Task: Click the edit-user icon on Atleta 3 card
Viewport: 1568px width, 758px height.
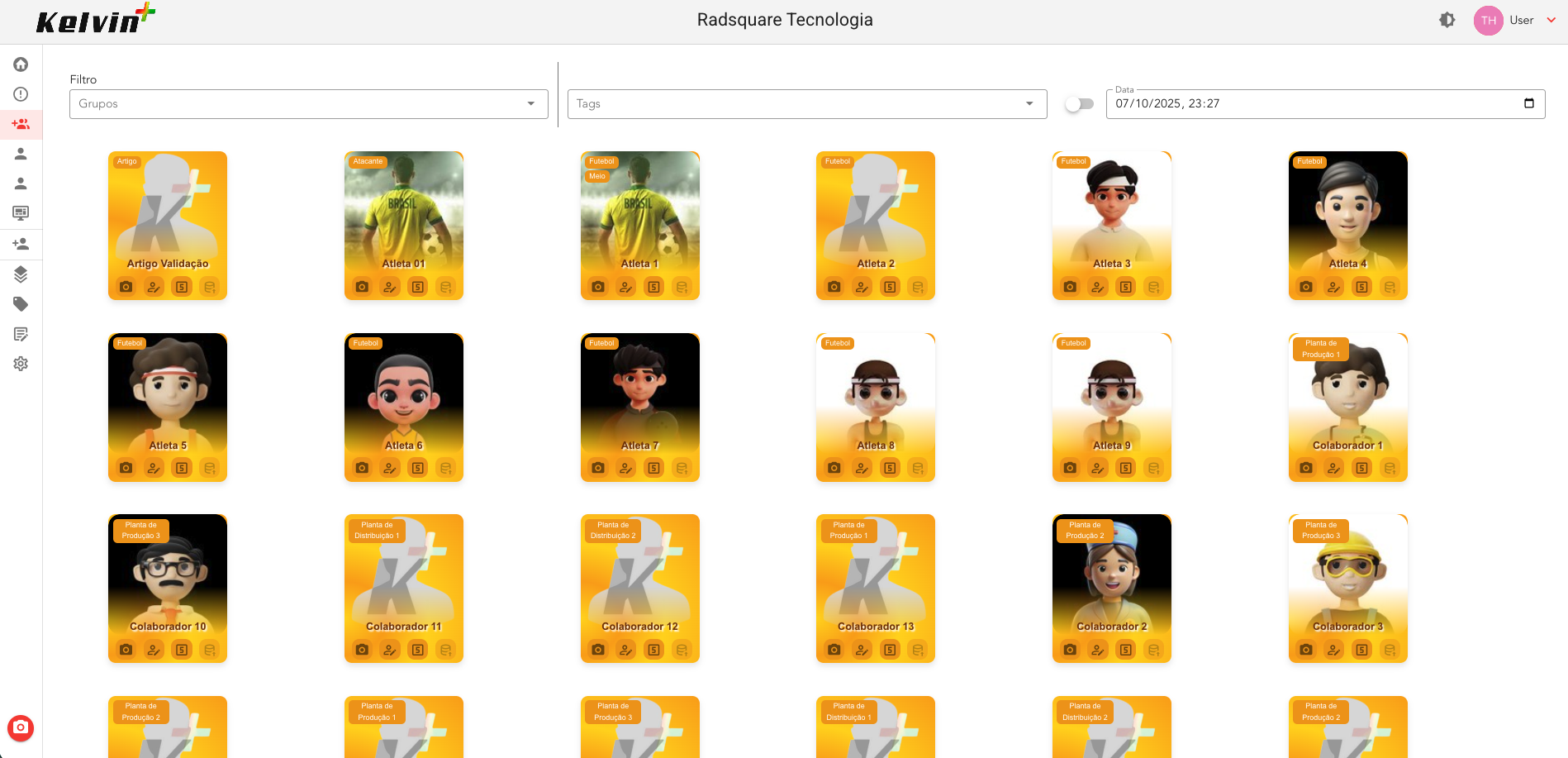Action: click(1098, 287)
